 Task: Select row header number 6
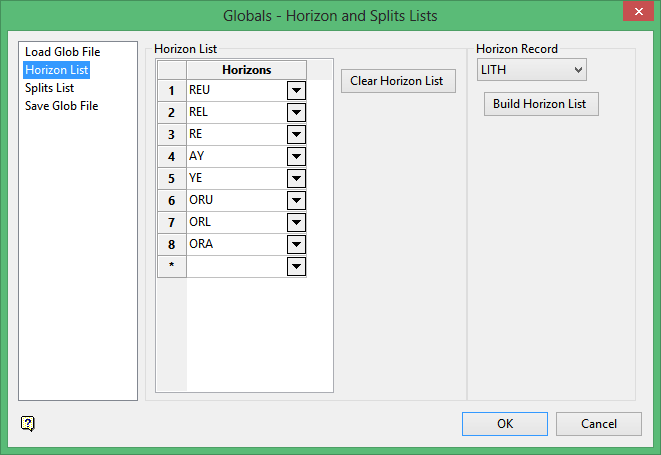pos(172,200)
